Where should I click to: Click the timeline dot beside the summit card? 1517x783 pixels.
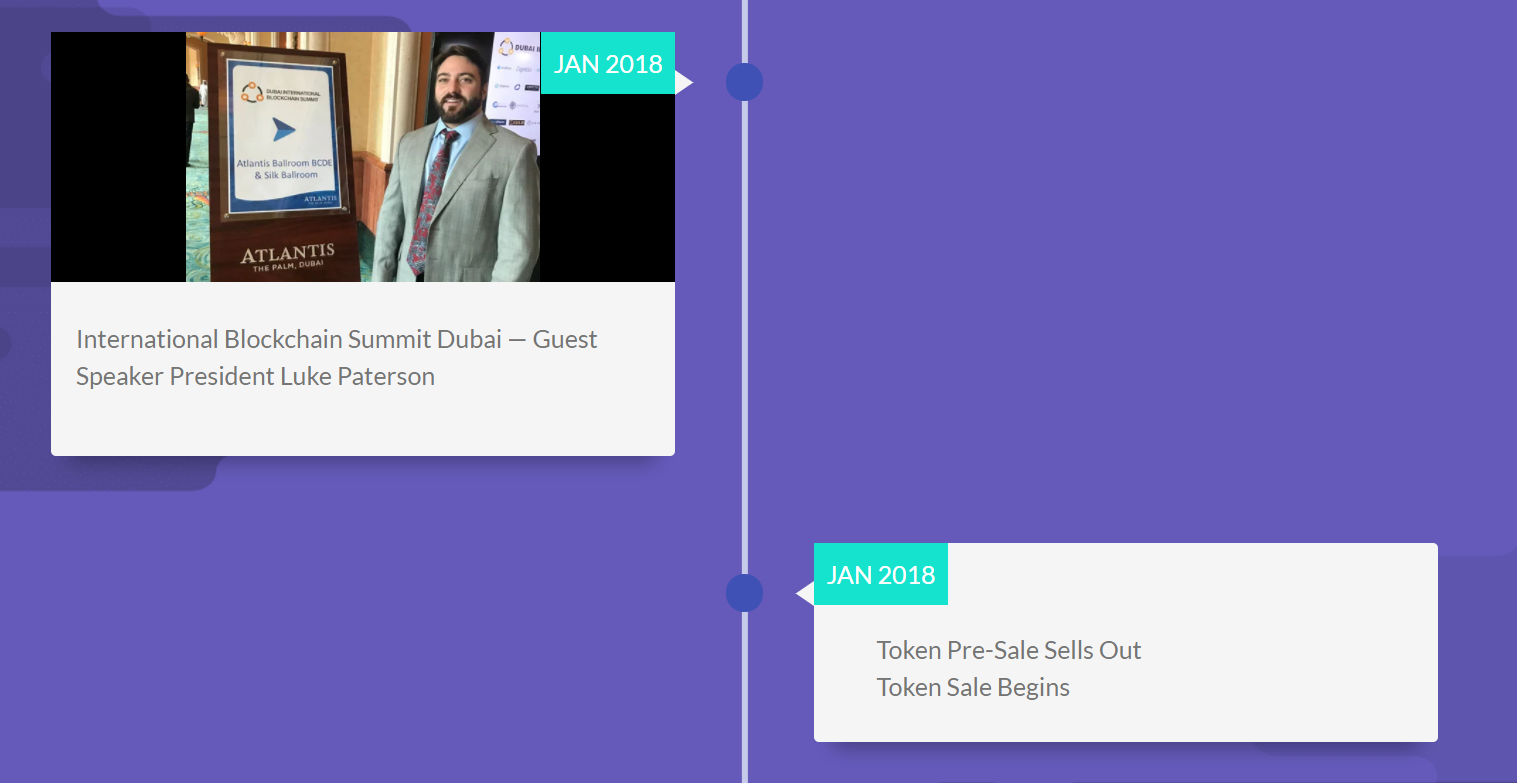click(744, 82)
